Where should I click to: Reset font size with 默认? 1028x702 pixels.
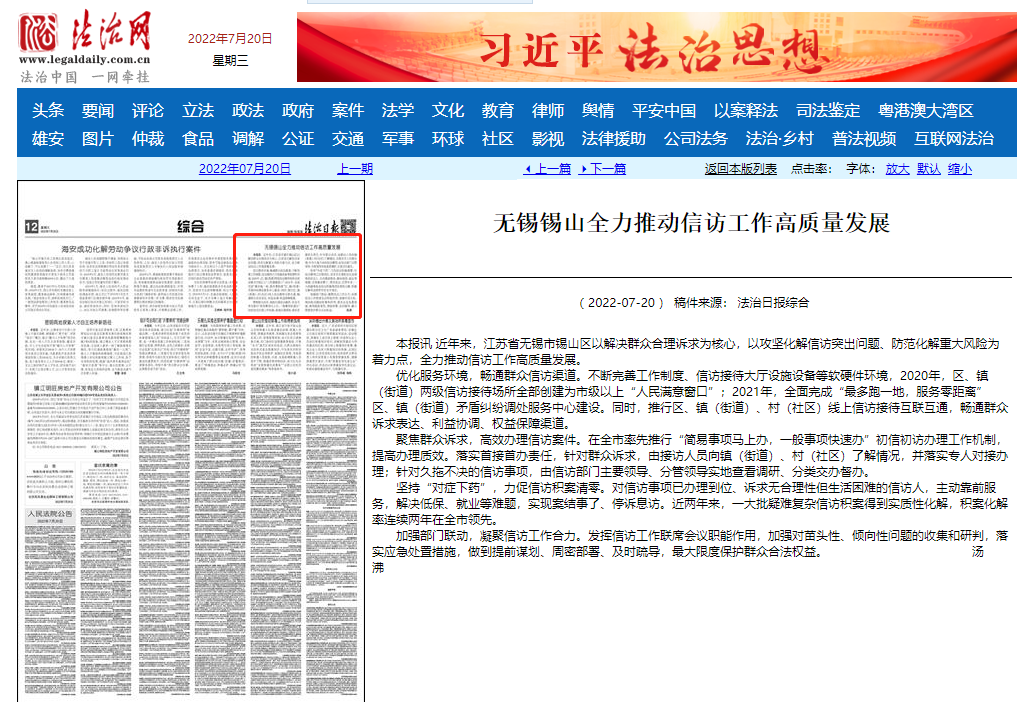point(929,169)
